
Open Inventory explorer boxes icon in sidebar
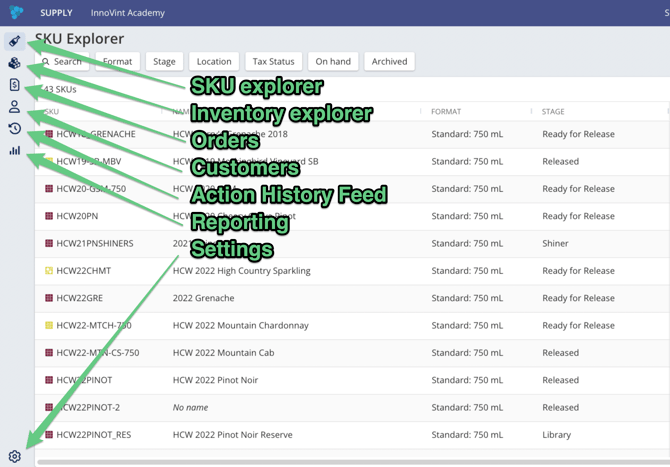(15, 63)
